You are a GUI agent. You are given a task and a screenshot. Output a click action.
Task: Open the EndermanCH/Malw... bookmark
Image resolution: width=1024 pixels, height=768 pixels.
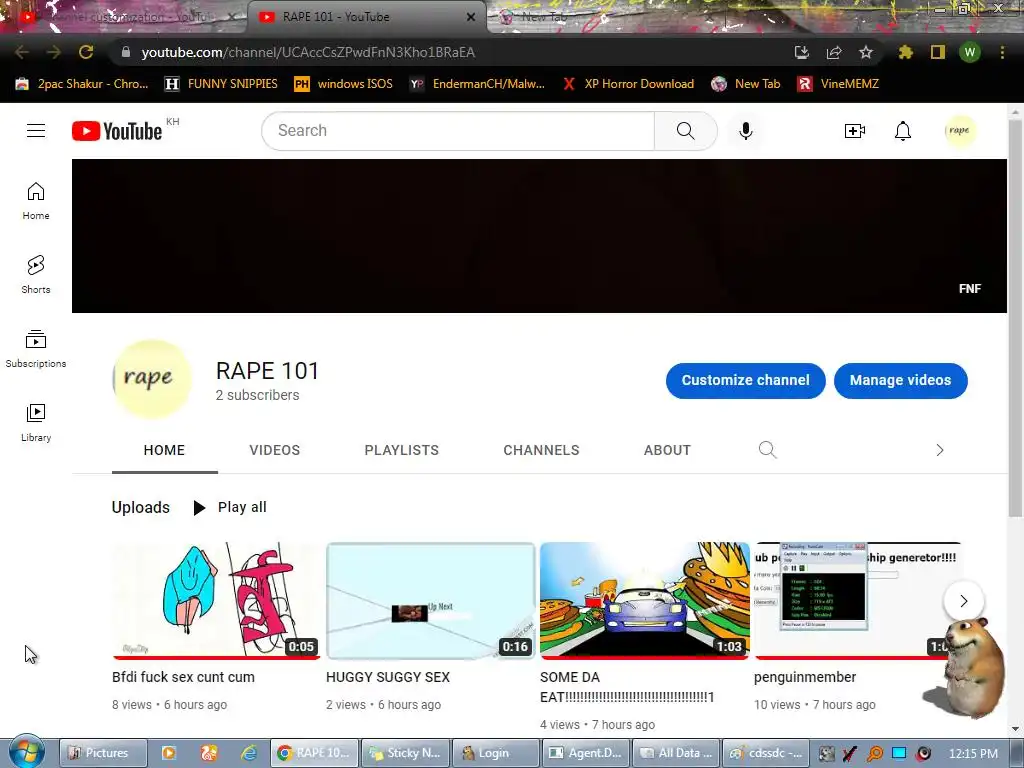click(477, 84)
